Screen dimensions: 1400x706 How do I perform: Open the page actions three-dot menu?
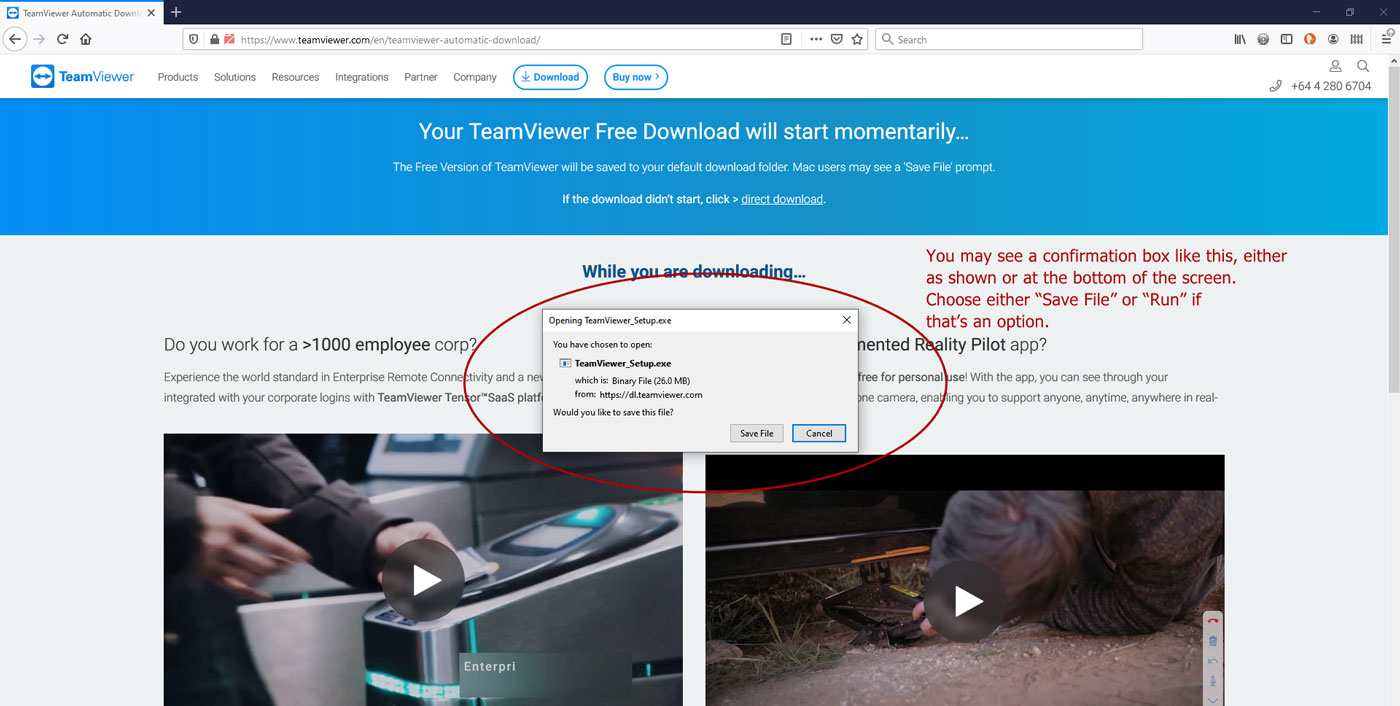(x=816, y=39)
